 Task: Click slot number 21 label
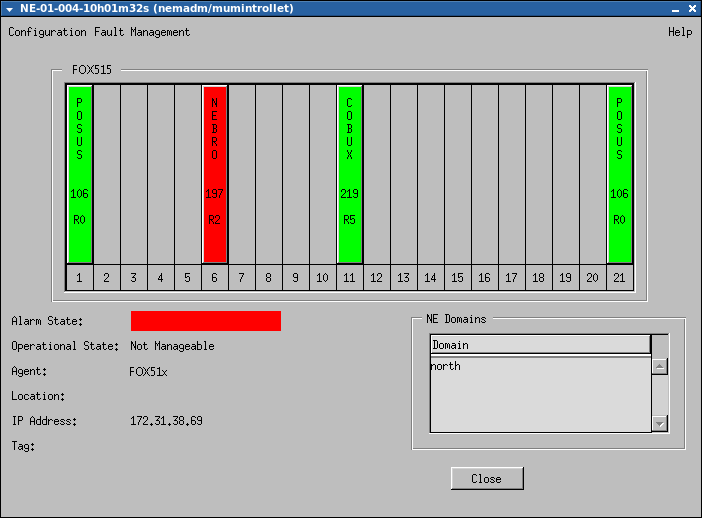(x=619, y=277)
